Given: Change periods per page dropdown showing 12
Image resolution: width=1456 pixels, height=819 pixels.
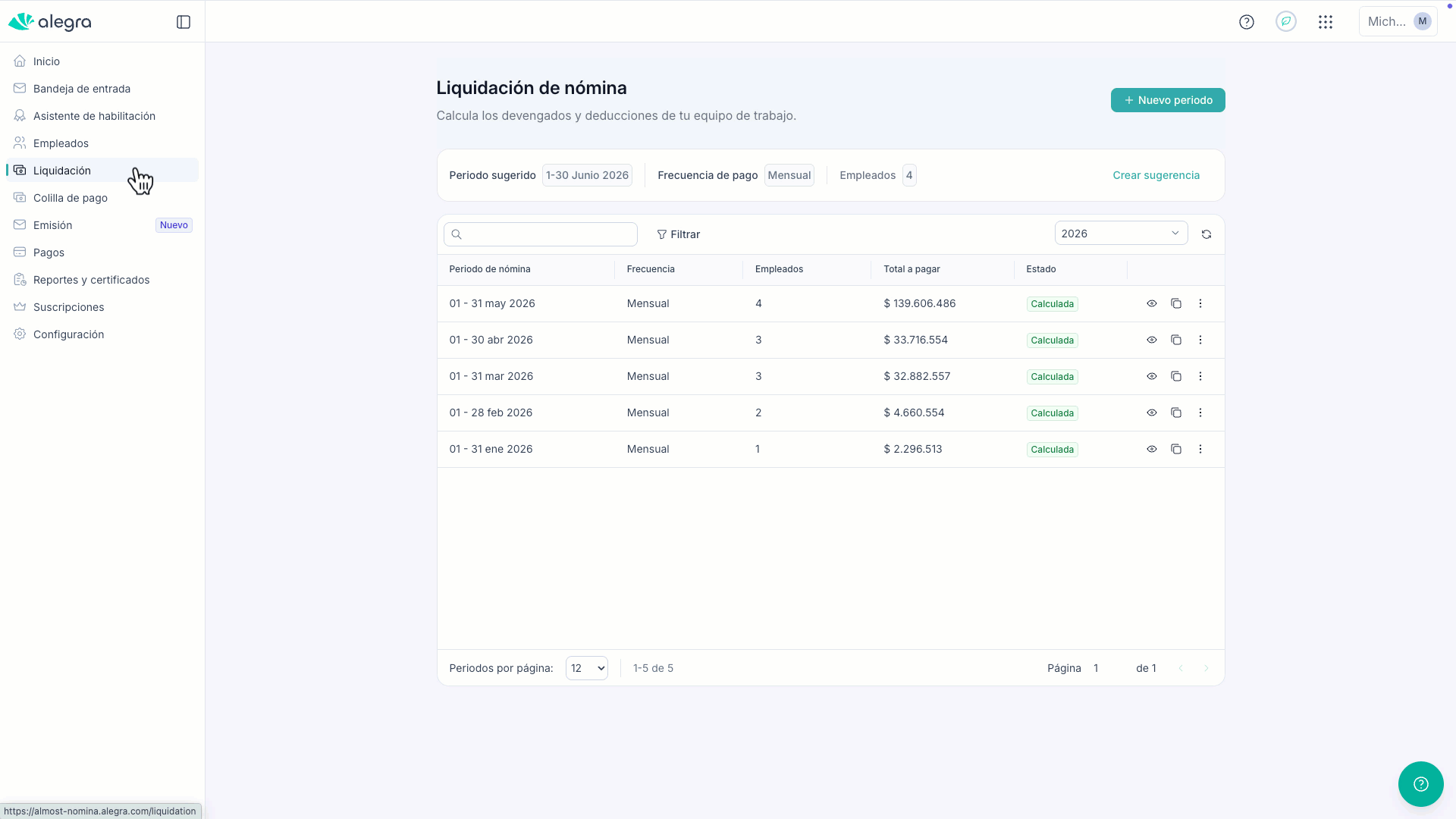Looking at the screenshot, I should tap(587, 668).
